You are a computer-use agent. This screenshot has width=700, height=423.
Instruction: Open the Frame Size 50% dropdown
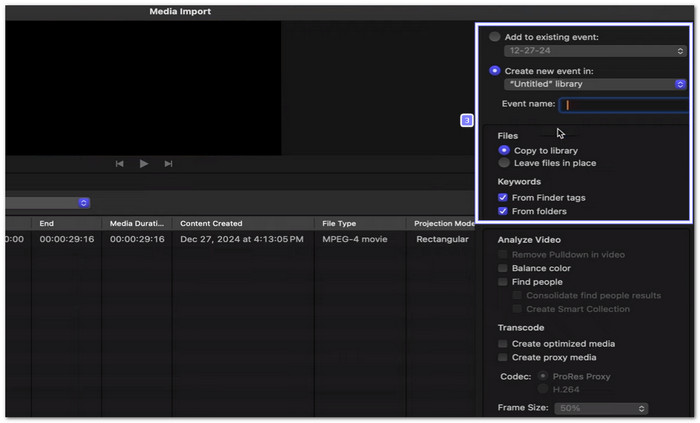coord(601,408)
